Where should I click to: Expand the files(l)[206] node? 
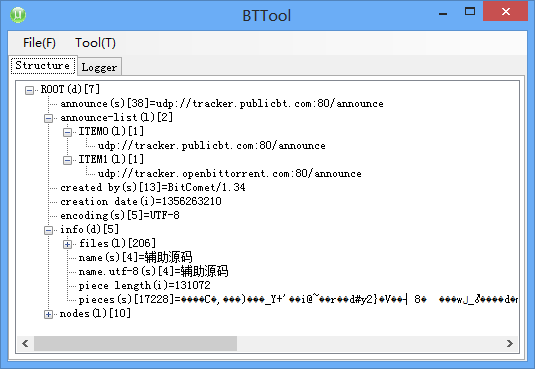tap(68, 244)
